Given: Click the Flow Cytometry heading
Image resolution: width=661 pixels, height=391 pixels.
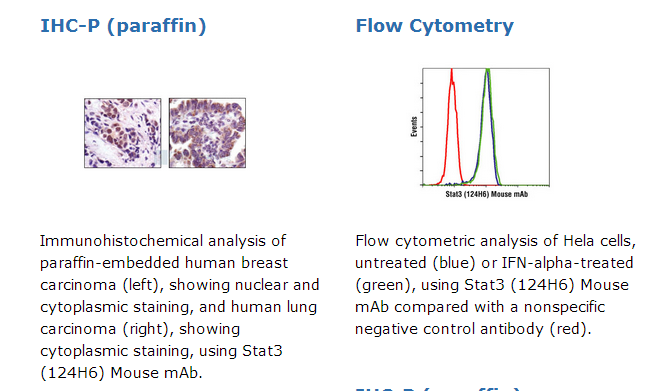Looking at the screenshot, I should click(x=435, y=26).
